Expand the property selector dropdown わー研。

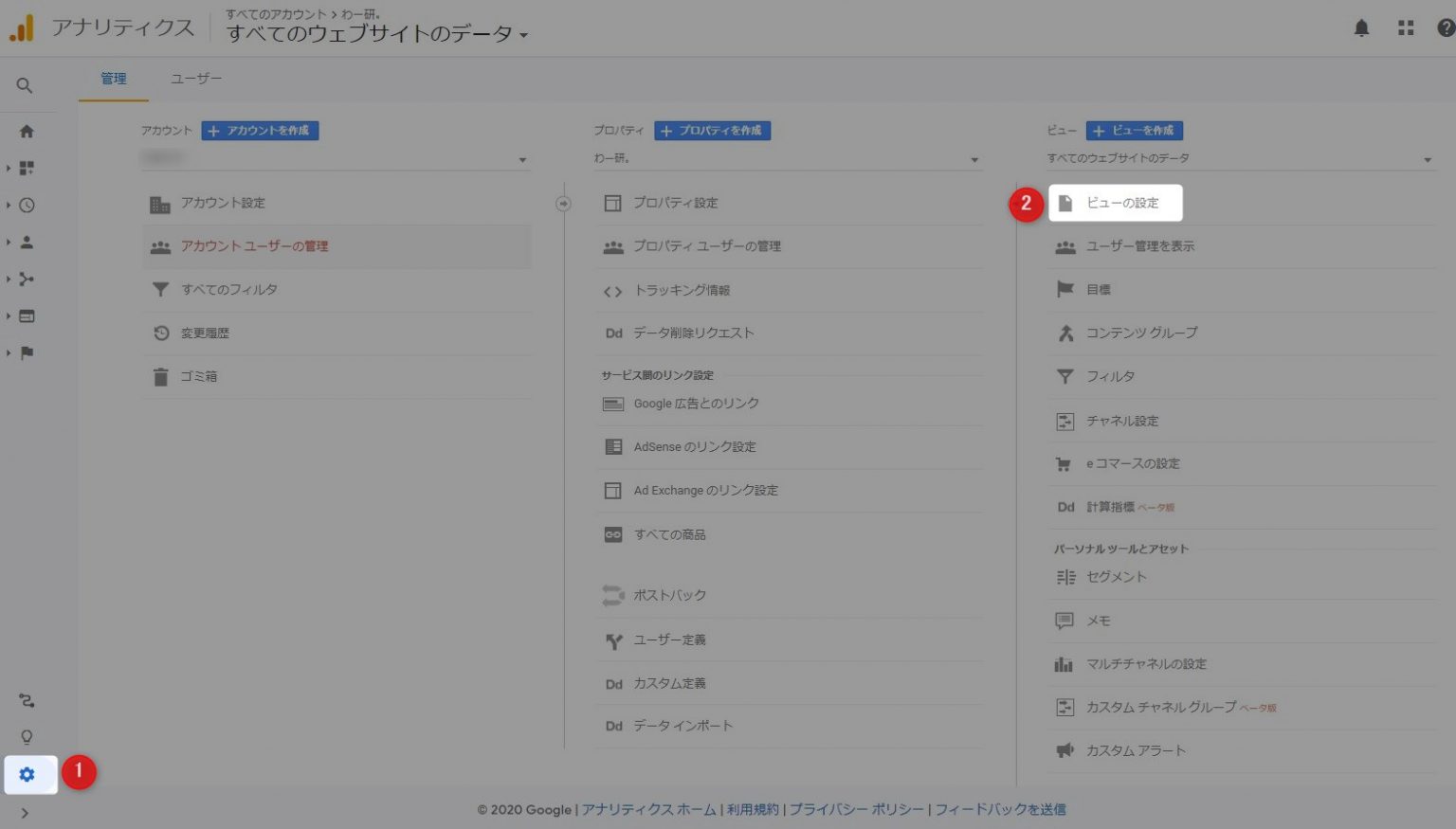(x=786, y=159)
